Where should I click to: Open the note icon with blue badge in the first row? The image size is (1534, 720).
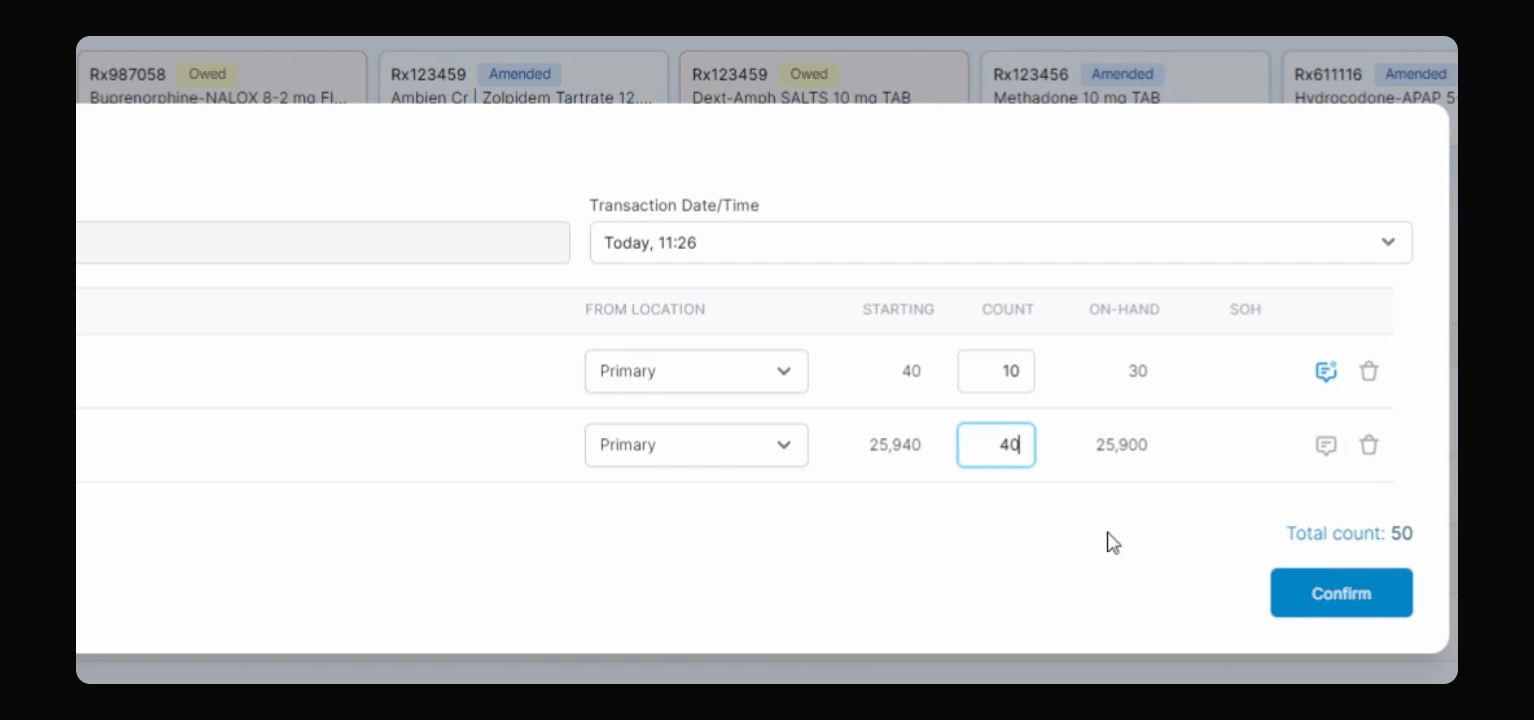(1326, 372)
